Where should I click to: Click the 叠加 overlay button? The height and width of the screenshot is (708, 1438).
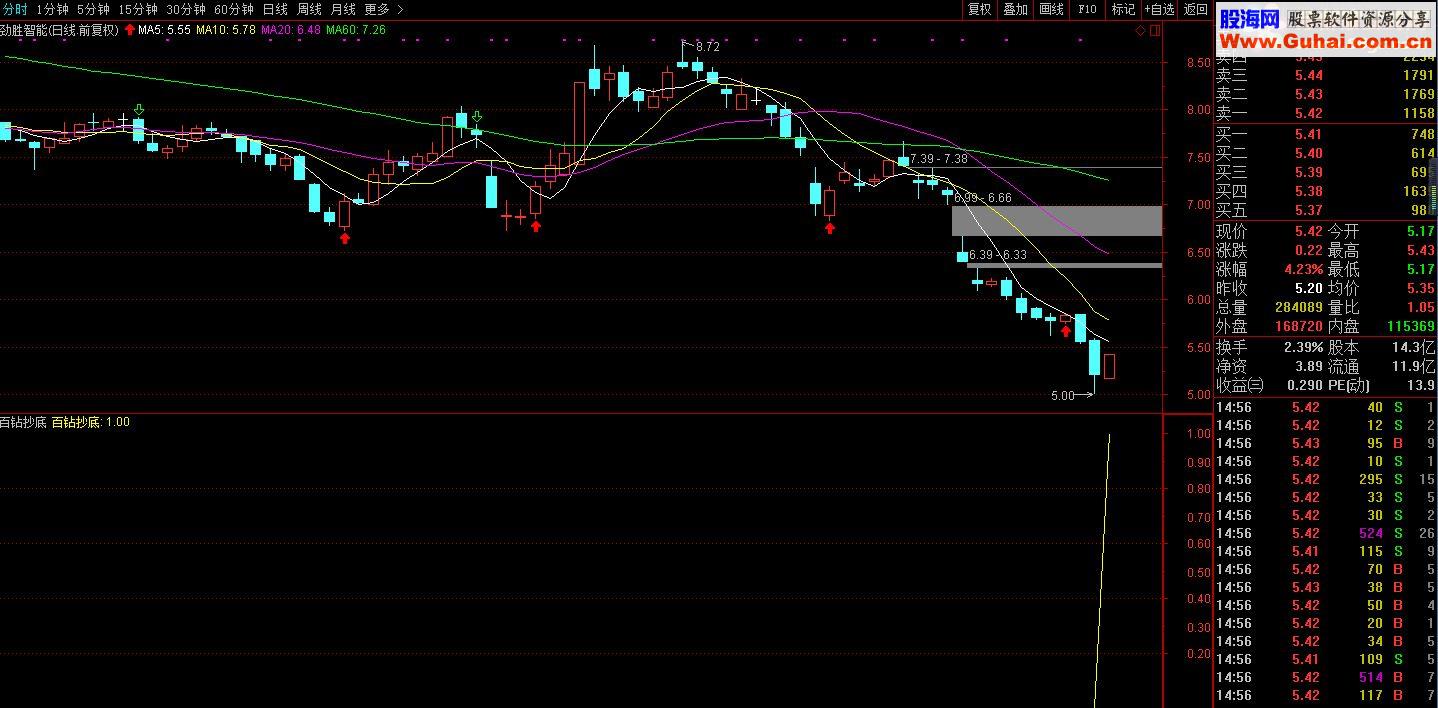point(1015,9)
